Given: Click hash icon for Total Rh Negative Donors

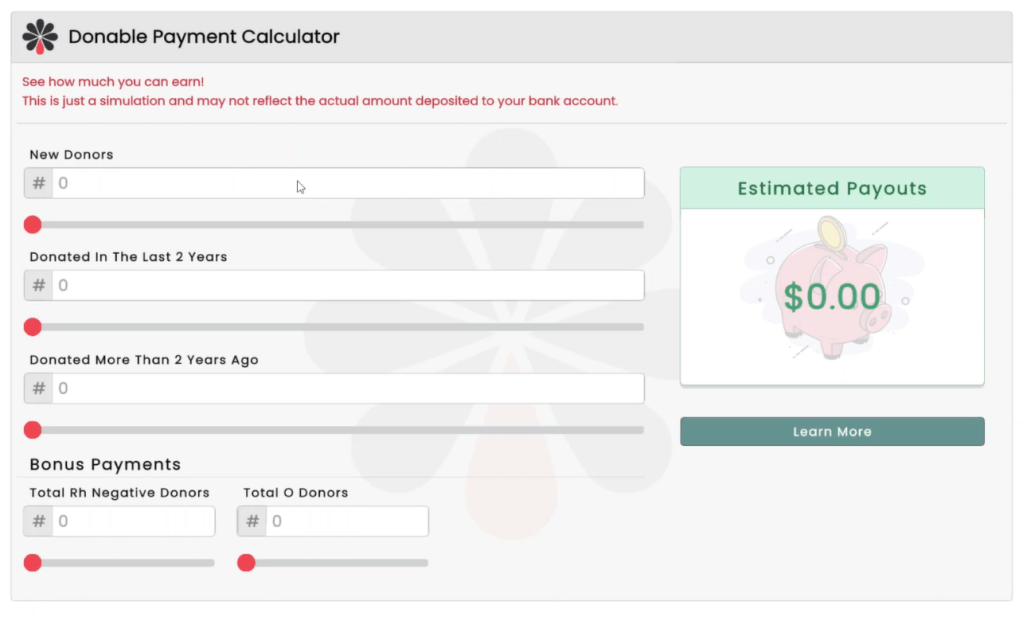Looking at the screenshot, I should [39, 521].
